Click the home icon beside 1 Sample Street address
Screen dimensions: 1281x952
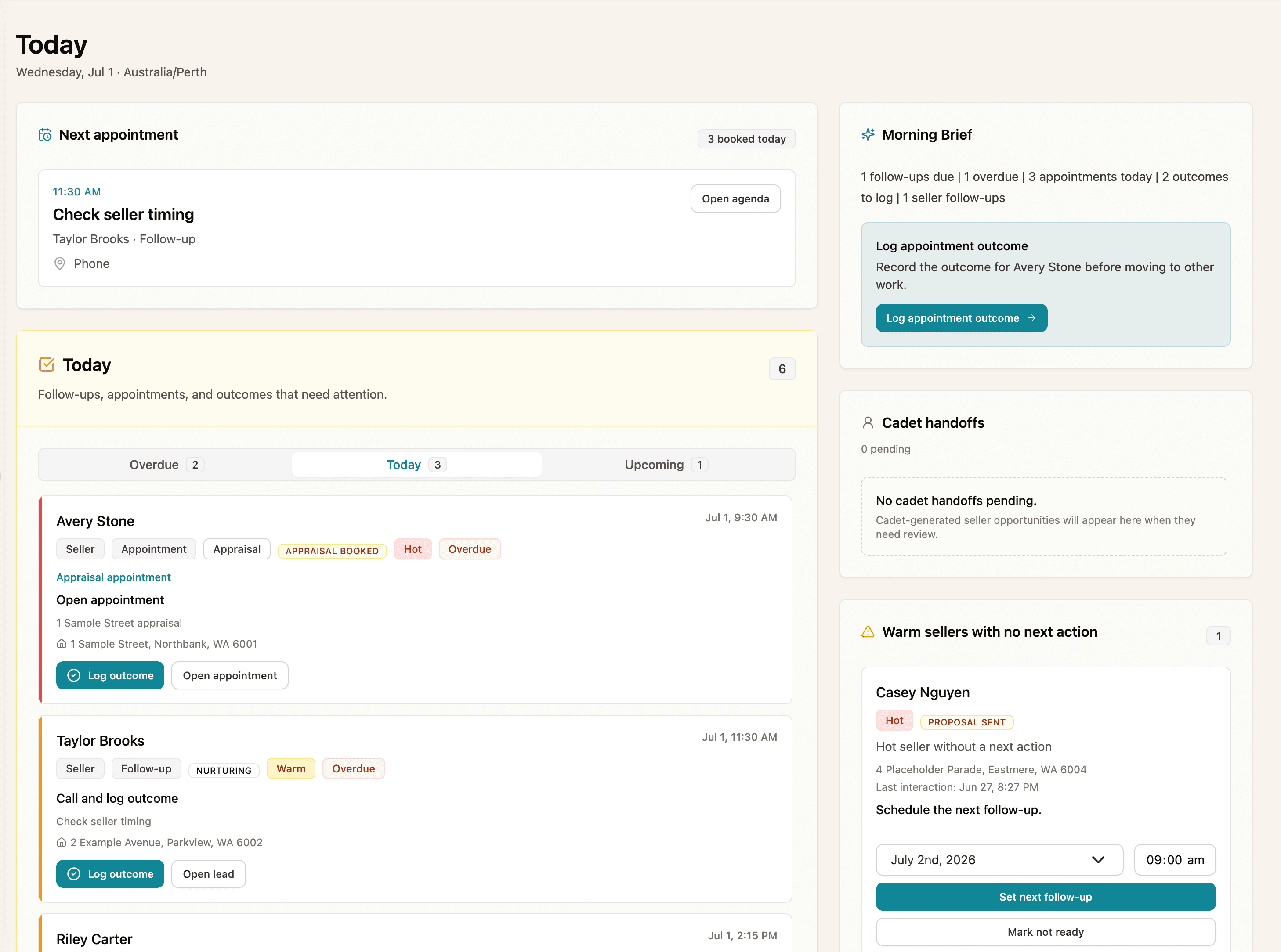pyautogui.click(x=61, y=644)
